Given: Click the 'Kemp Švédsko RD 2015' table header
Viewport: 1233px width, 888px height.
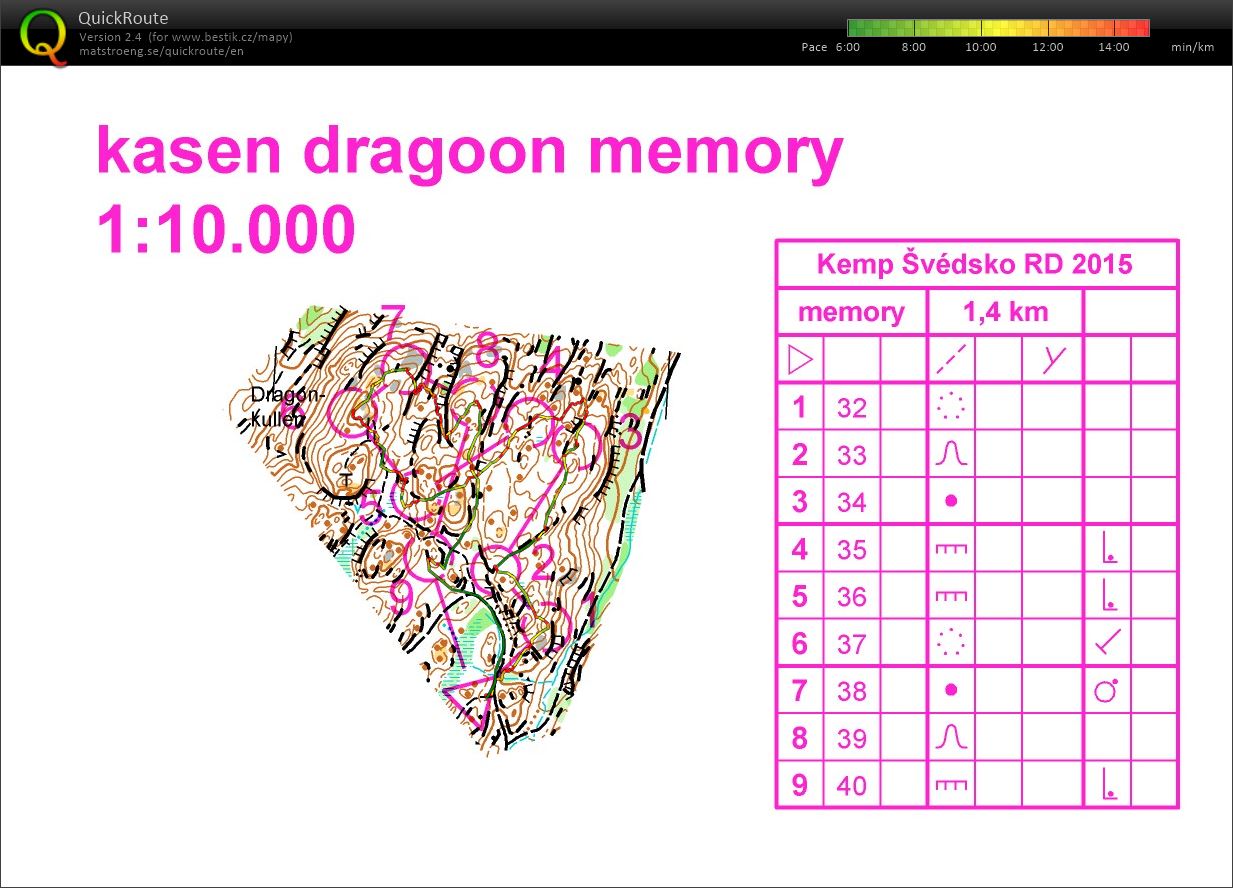Looking at the screenshot, I should tap(975, 264).
